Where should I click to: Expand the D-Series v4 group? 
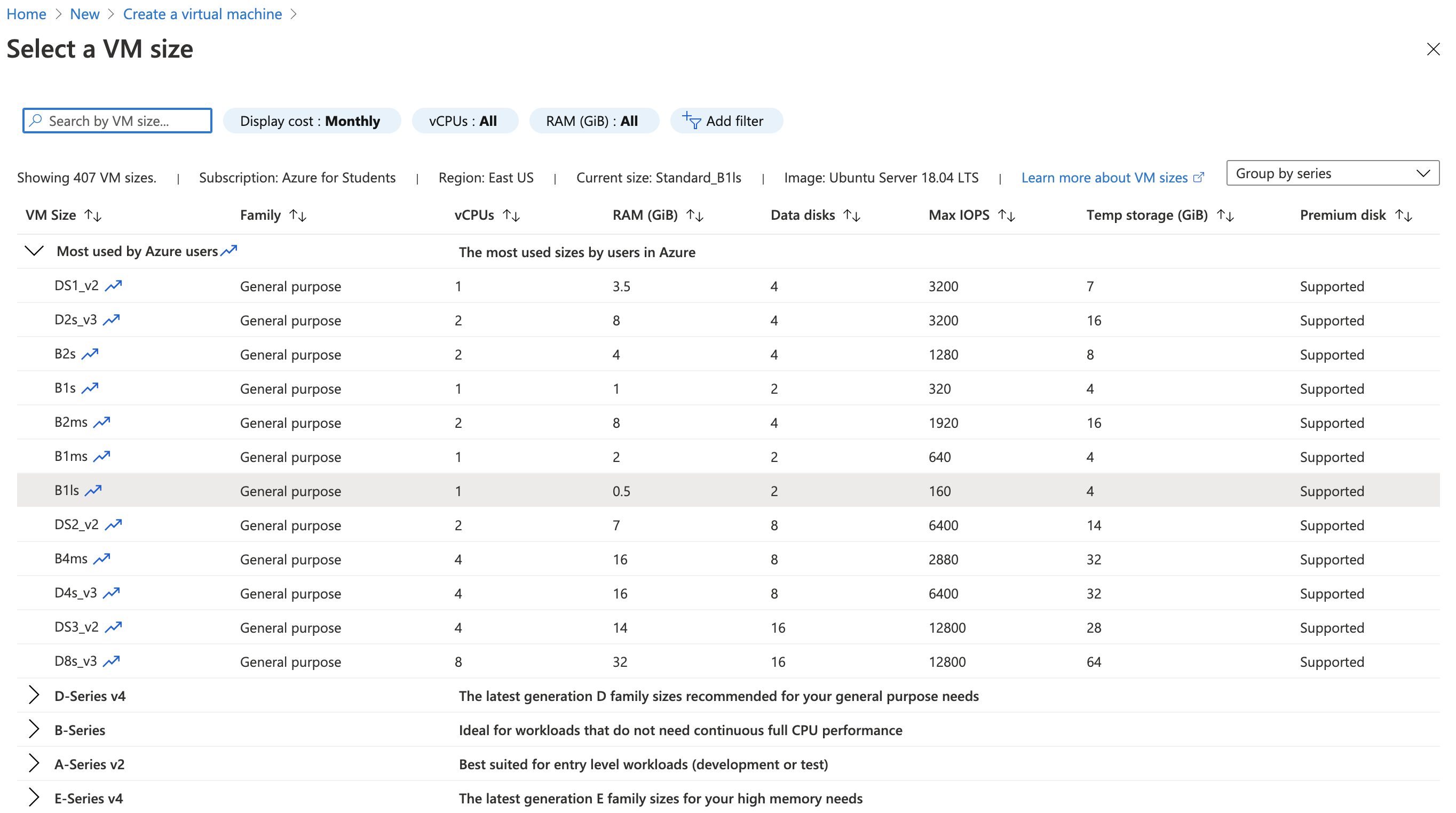tap(34, 696)
